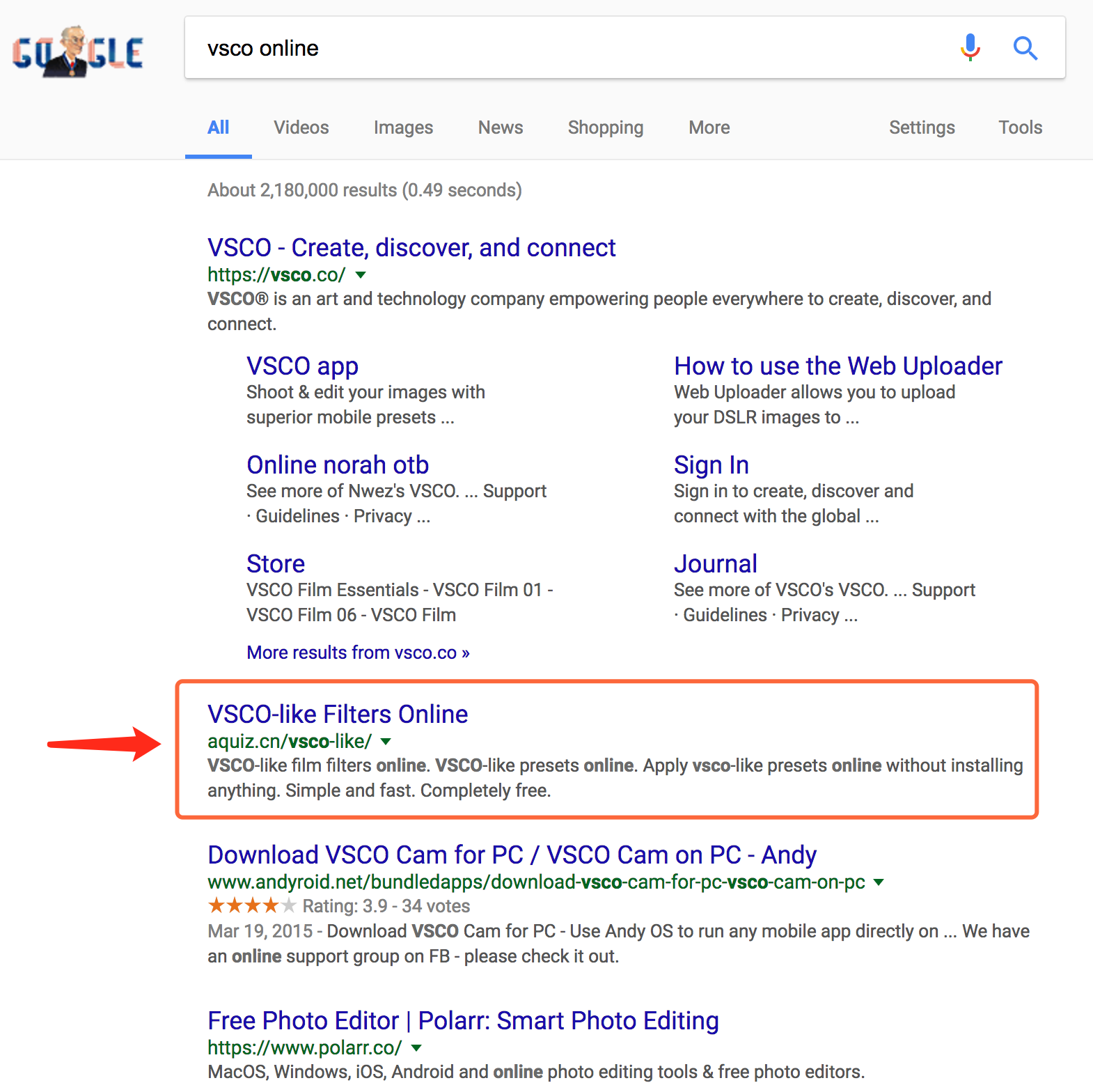Switch to the Videos tab
Viewport: 1093px width, 1092px height.
coord(301,127)
